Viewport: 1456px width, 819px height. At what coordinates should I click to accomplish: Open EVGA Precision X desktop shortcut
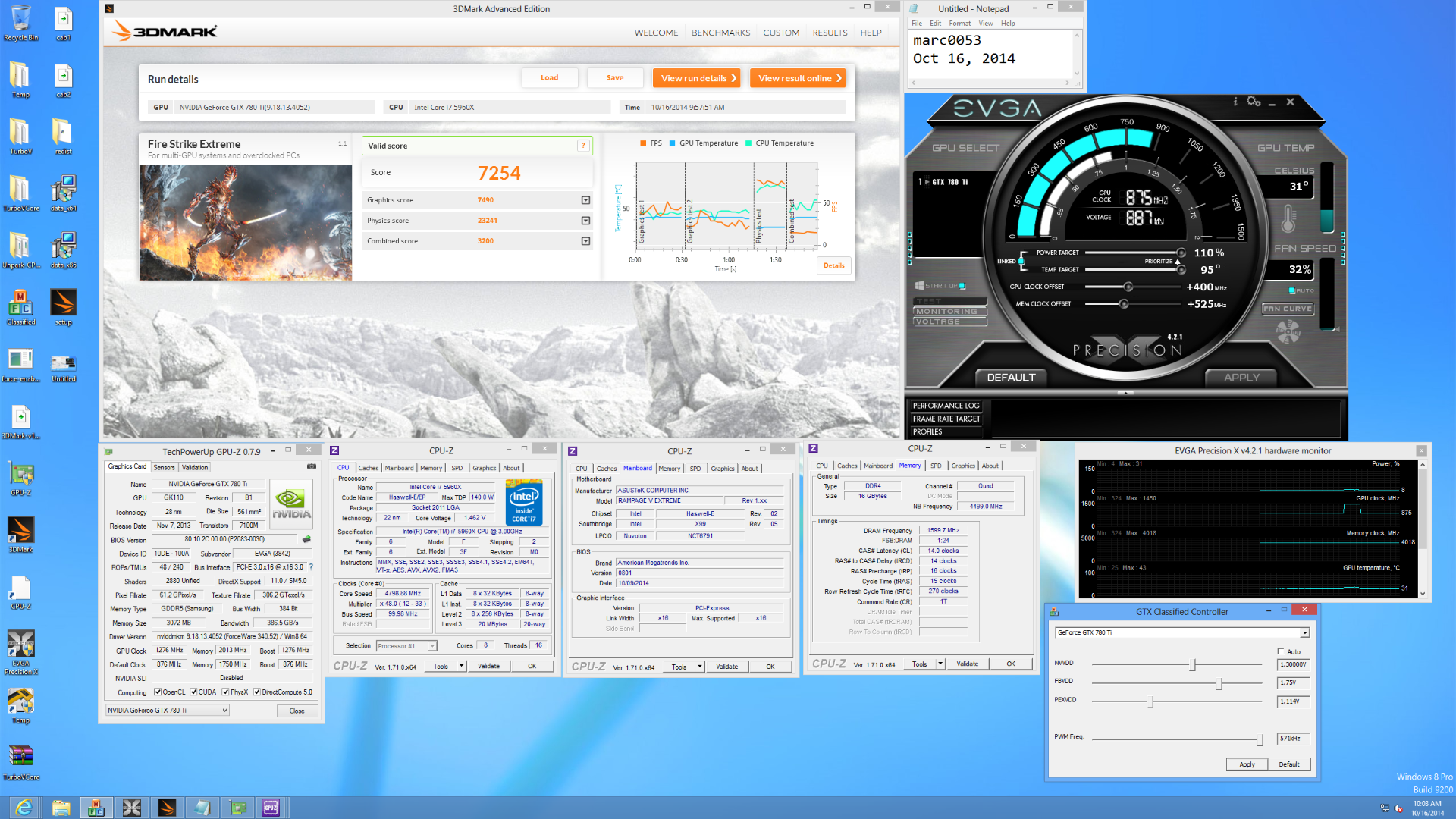click(x=20, y=652)
